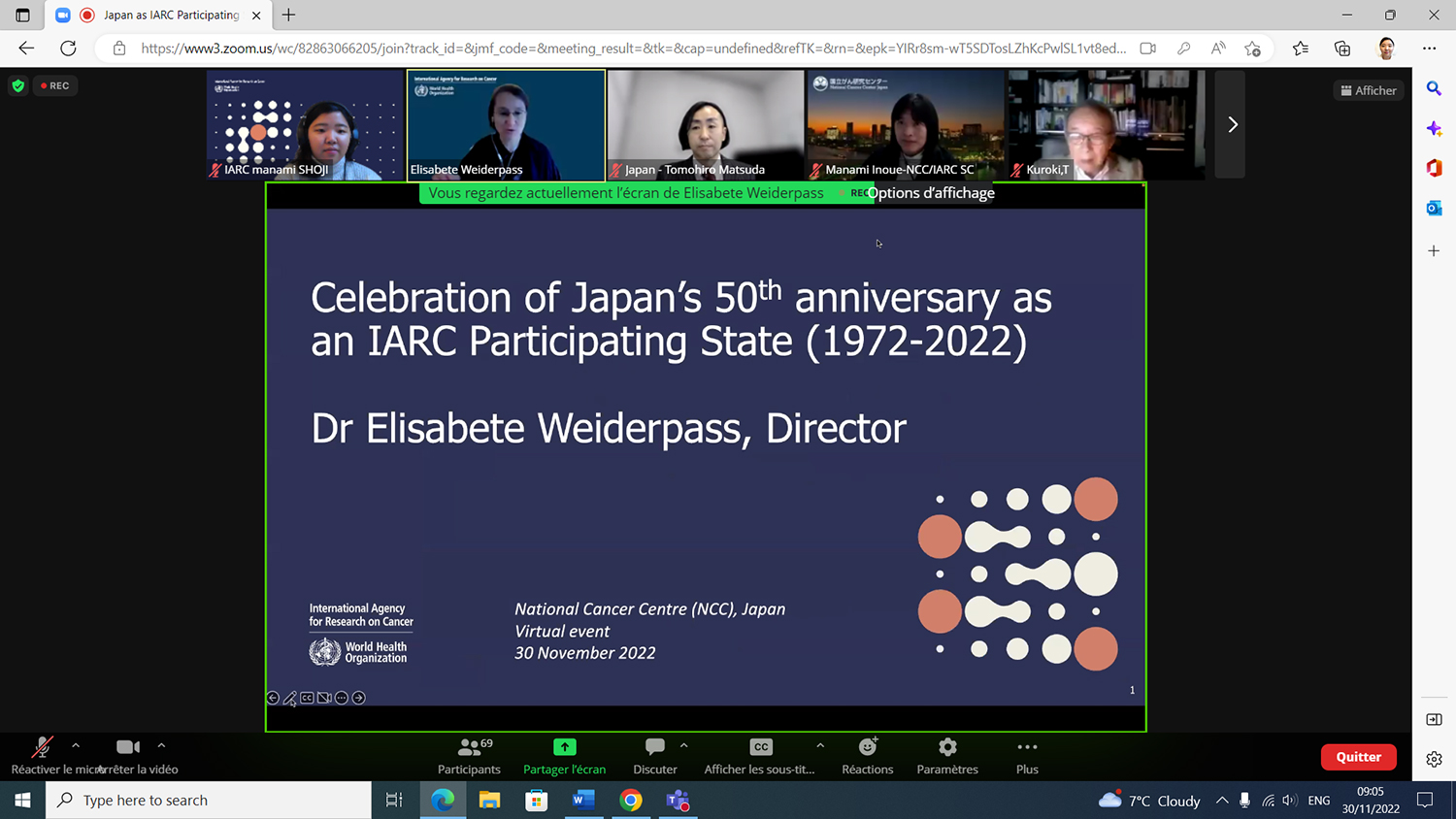Open the Participants panel icon

[469, 748]
